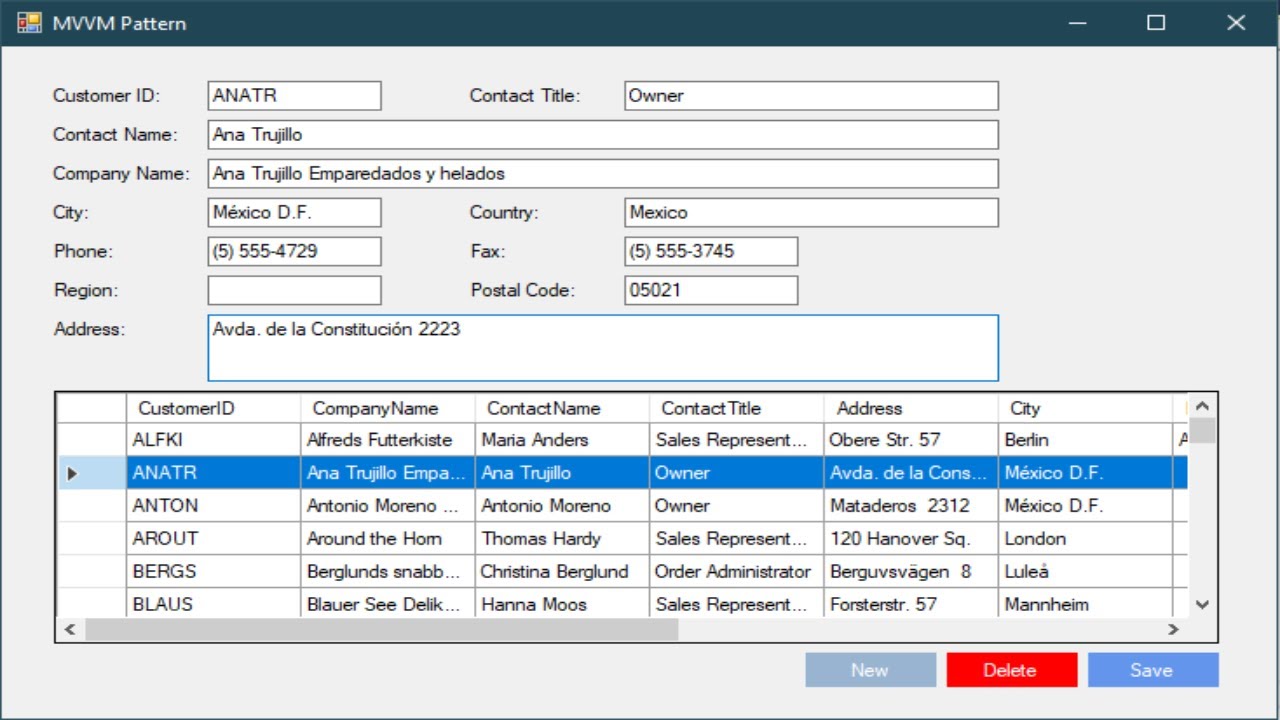Sort by the City column header
Viewport: 1280px width, 720px height.
[x=1085, y=408]
